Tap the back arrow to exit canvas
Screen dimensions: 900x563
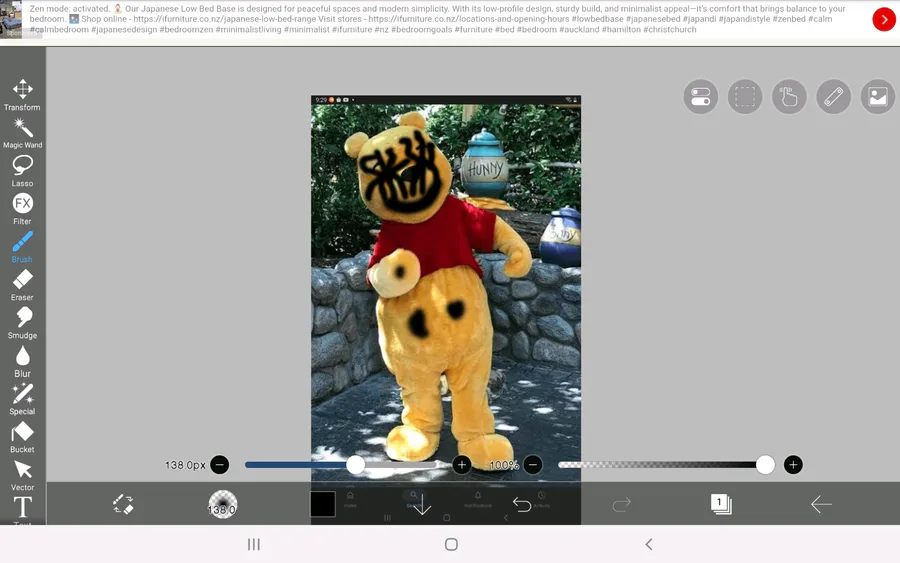click(821, 504)
